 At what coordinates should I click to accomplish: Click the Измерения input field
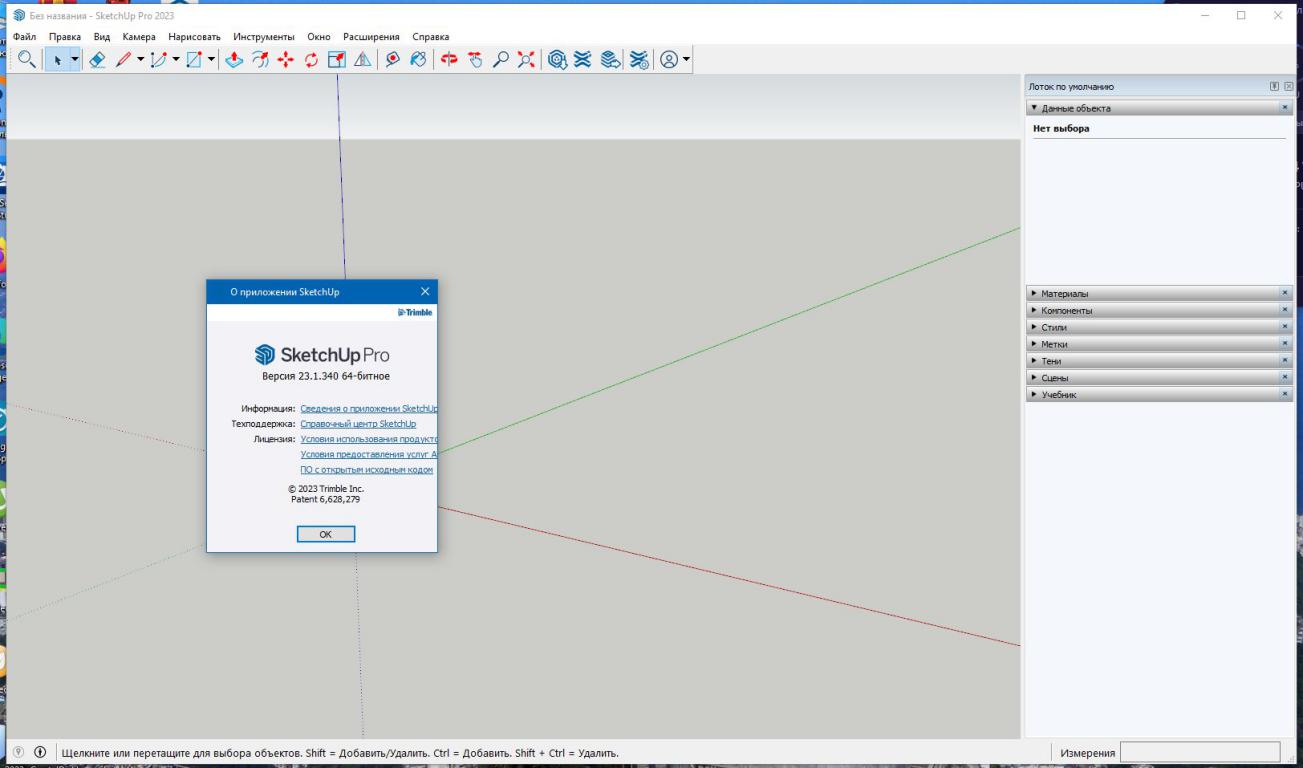tap(1199, 752)
